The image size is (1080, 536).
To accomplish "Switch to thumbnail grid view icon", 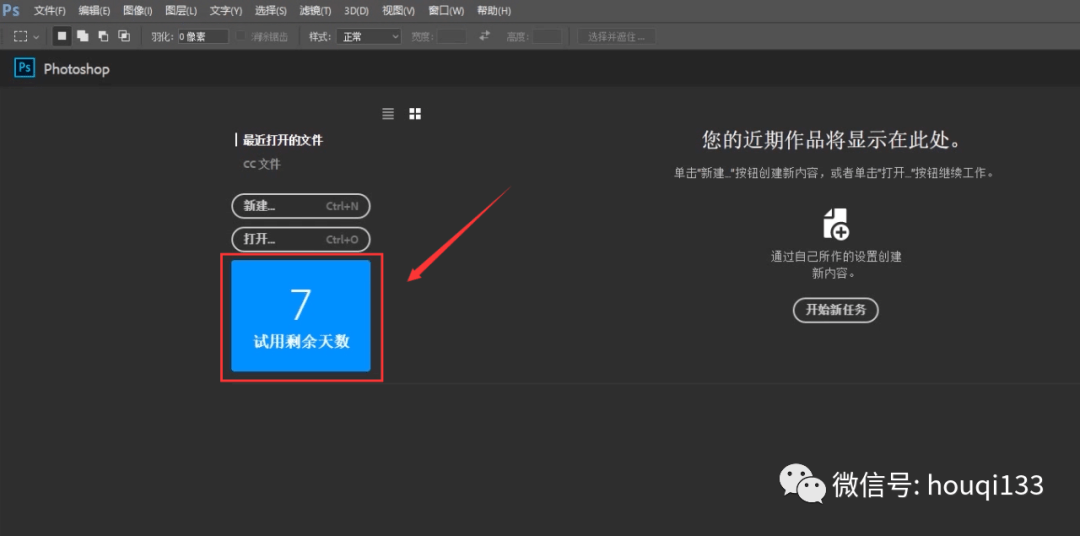I will click(x=415, y=114).
